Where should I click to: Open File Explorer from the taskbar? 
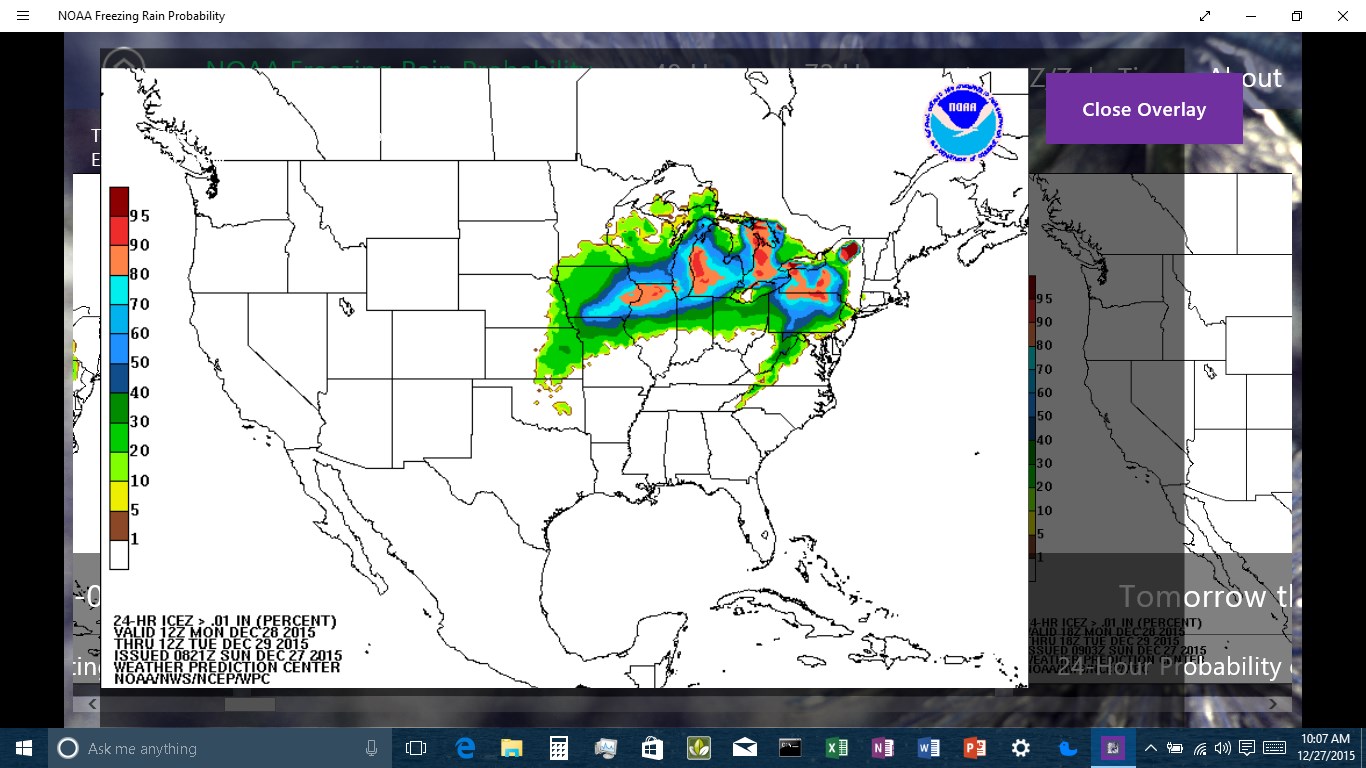click(x=511, y=748)
